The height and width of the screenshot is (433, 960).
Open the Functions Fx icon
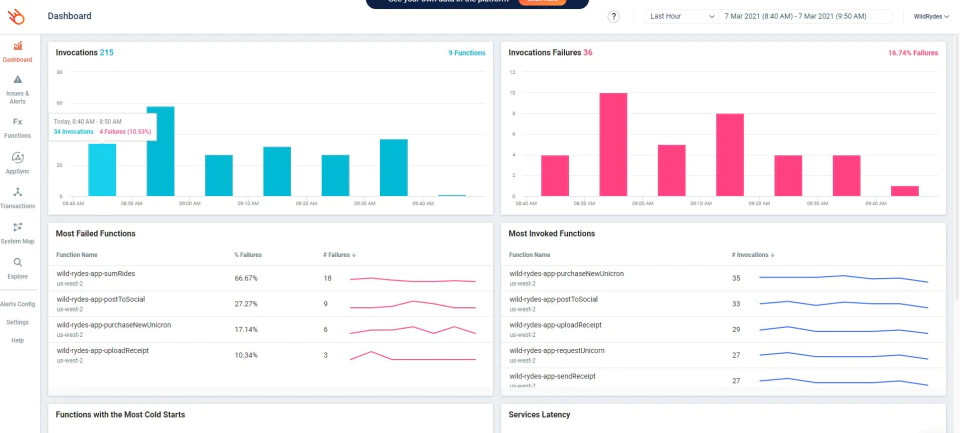tap(17, 122)
